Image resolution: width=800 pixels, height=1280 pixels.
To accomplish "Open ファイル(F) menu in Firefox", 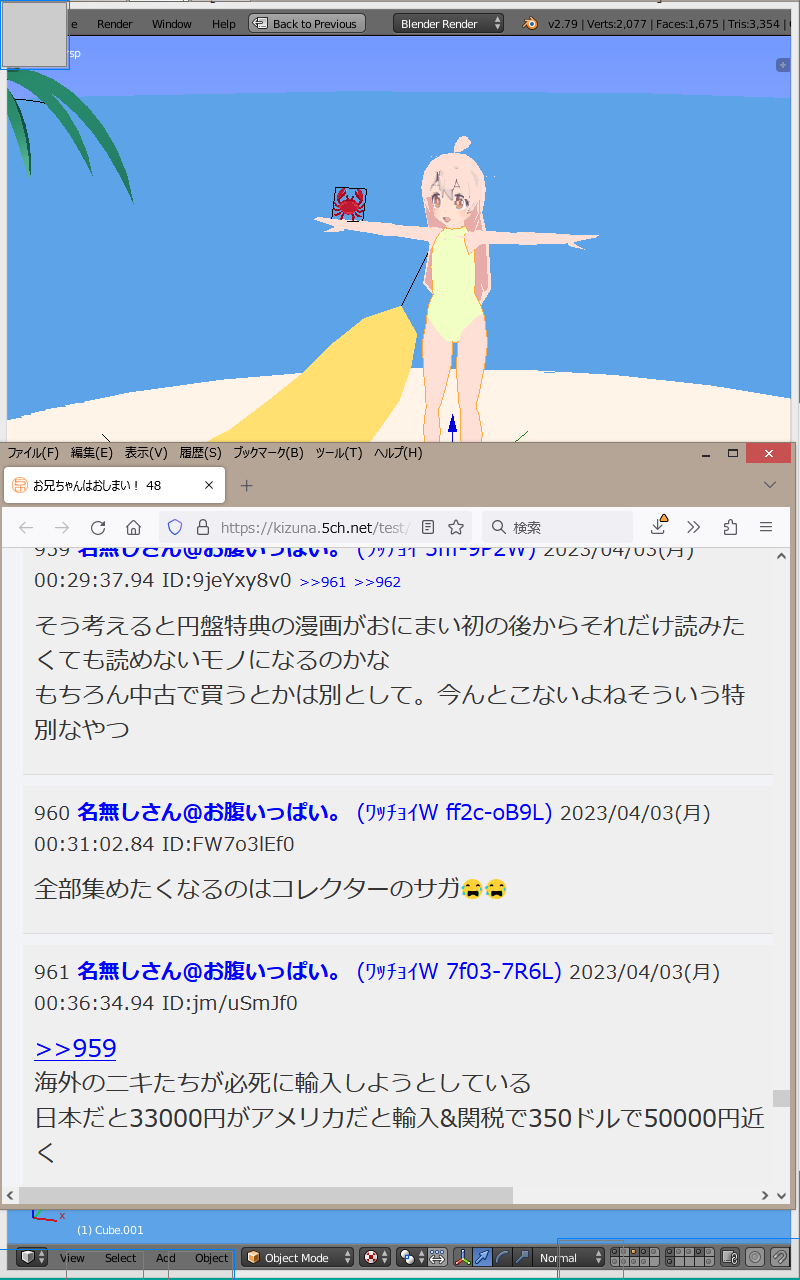I will tap(33, 453).
